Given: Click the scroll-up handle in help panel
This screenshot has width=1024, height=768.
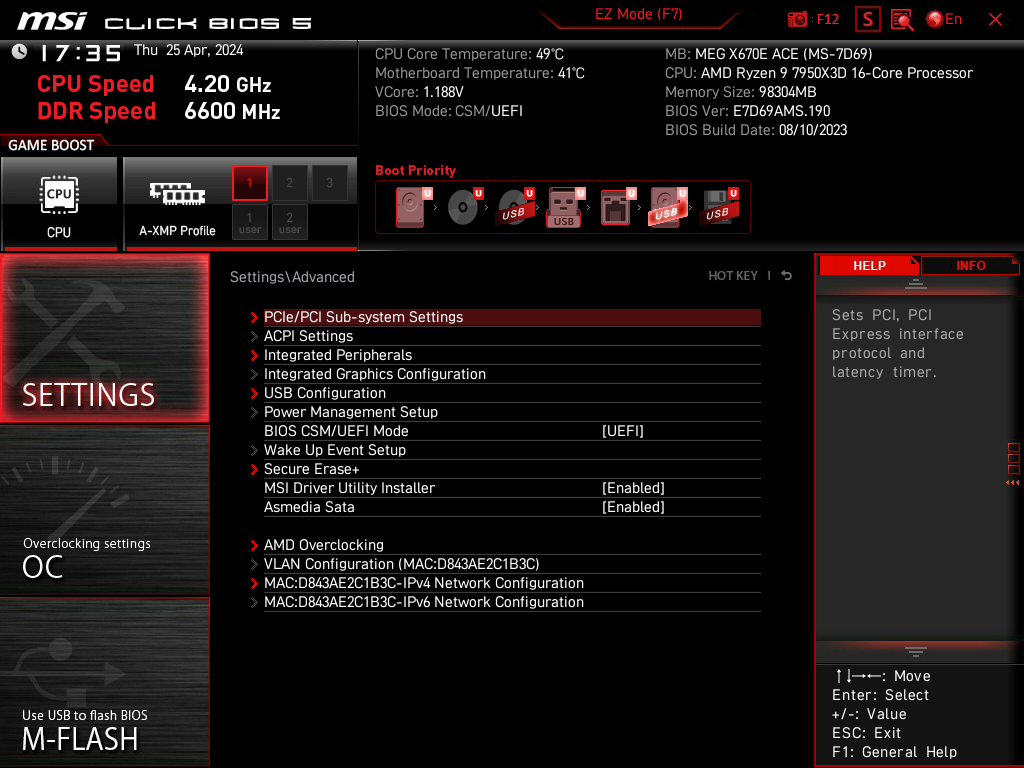Looking at the screenshot, I should pos(916,283).
